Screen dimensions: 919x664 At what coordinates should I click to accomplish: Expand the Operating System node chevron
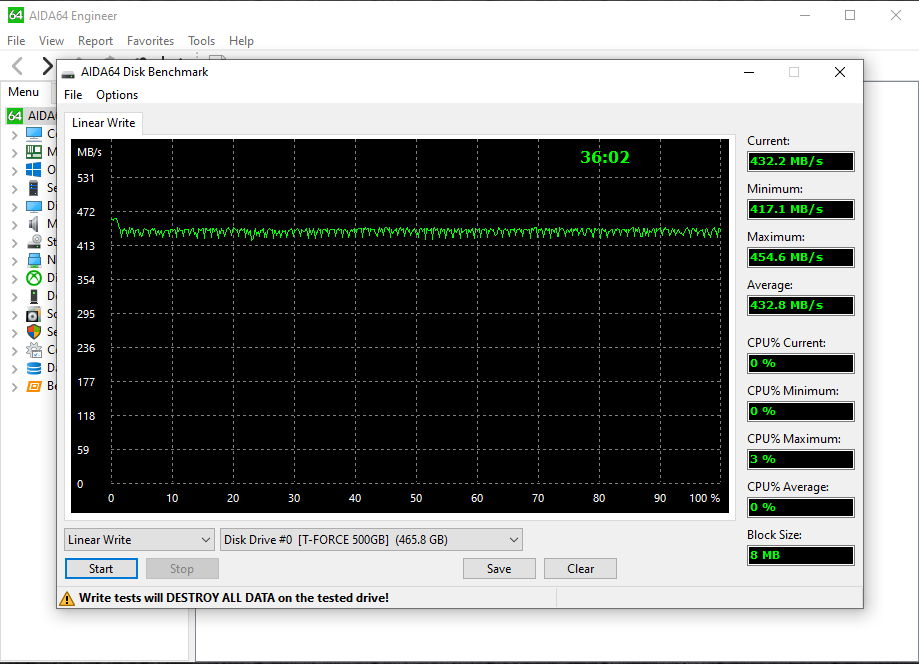[15, 171]
